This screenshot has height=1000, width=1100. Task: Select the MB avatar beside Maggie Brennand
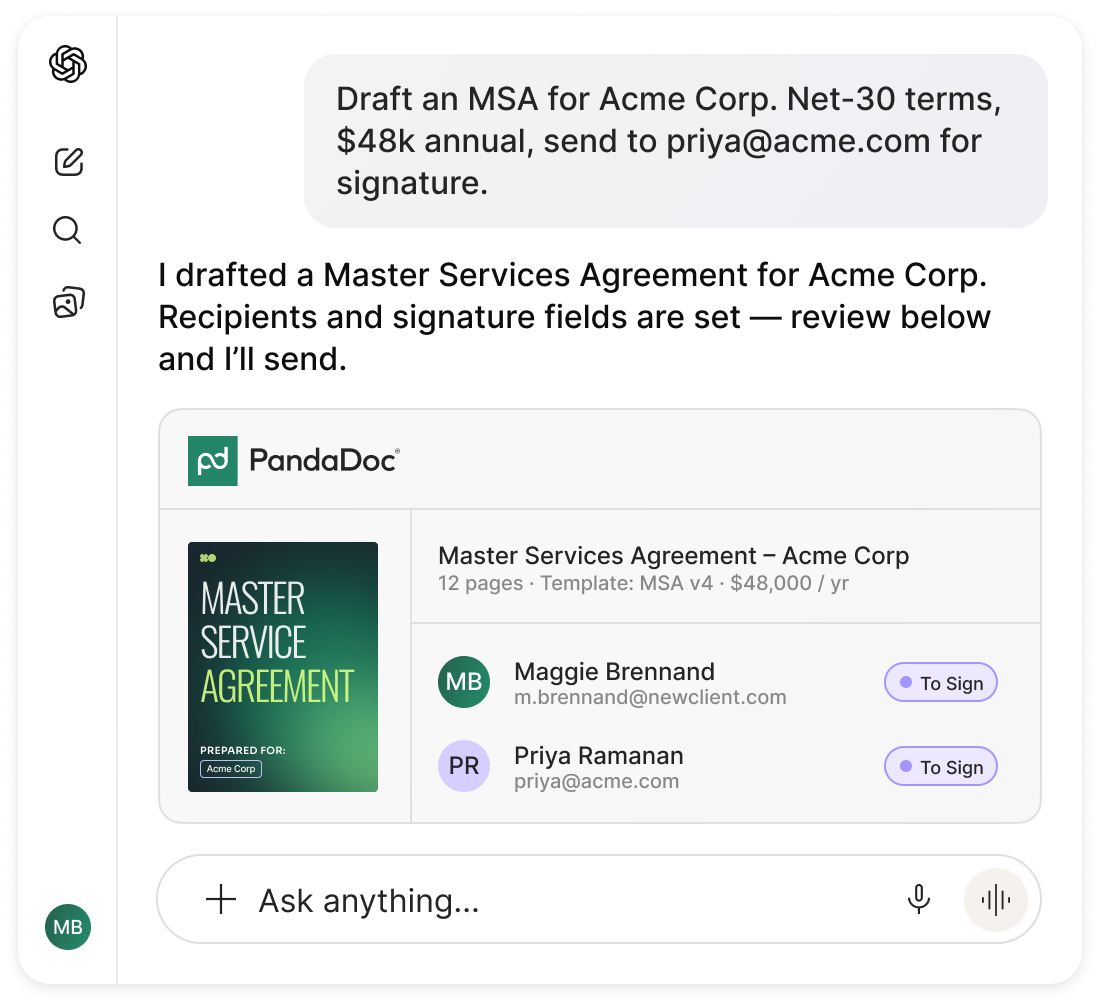pyautogui.click(x=464, y=681)
